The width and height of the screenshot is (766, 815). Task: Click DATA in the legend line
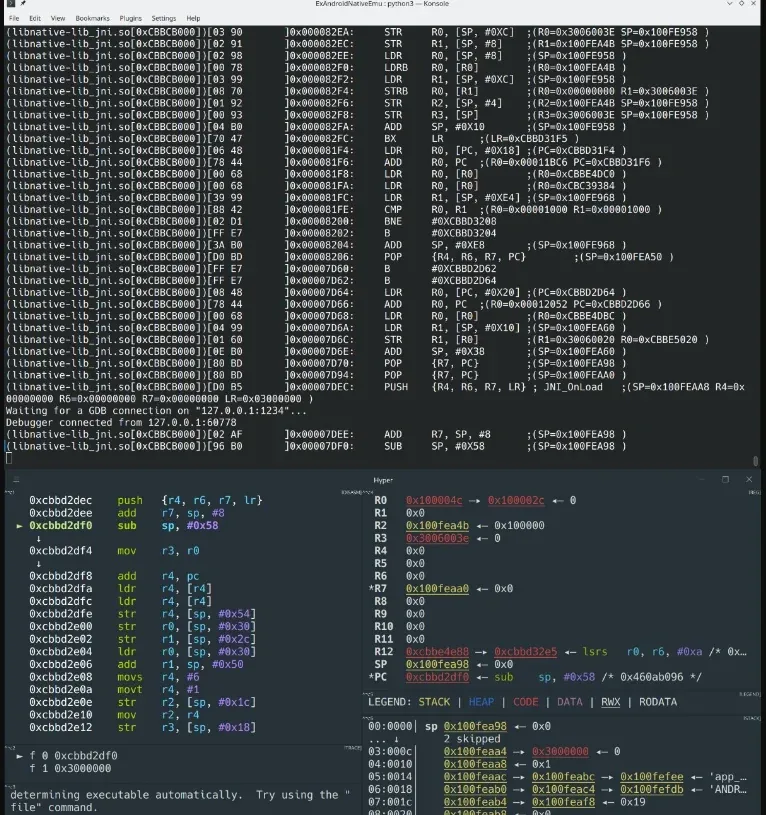[x=570, y=702]
